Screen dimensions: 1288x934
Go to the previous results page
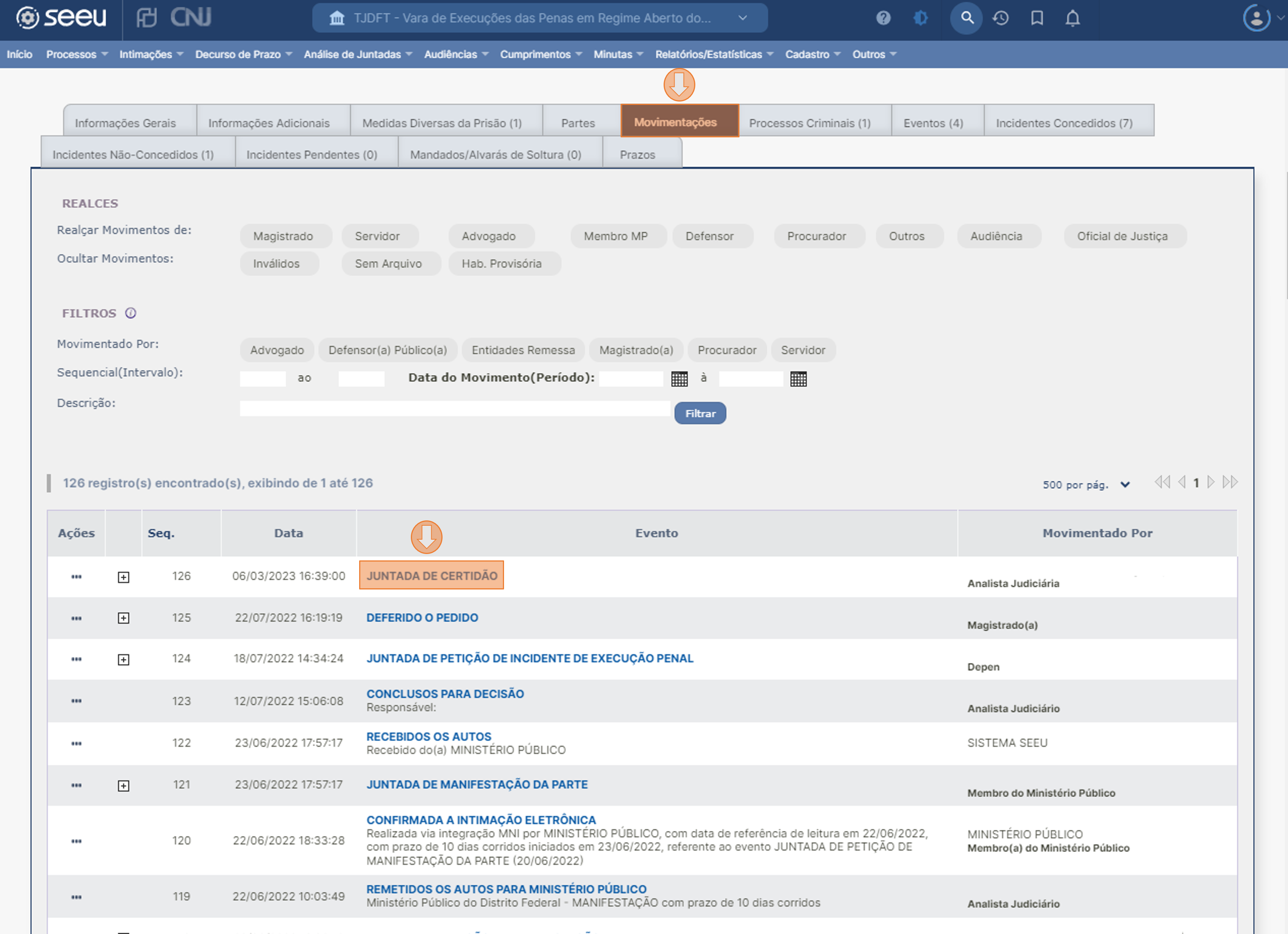[x=1182, y=482]
